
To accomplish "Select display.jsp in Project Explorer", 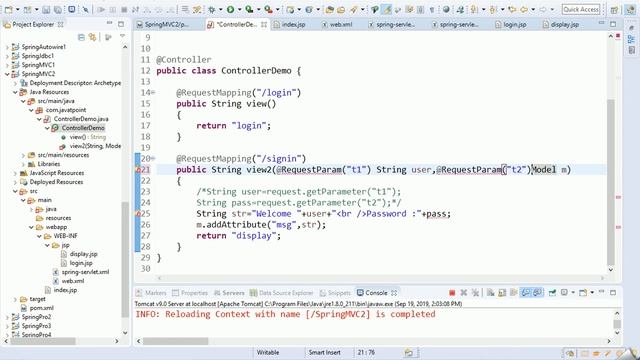I will [83, 254].
